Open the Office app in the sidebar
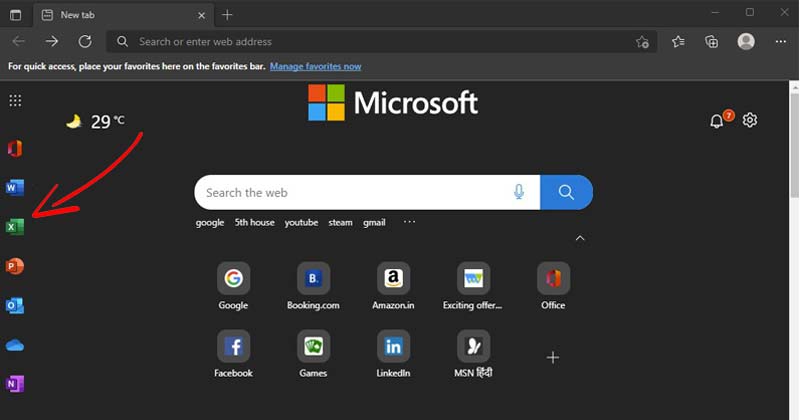 pos(15,149)
